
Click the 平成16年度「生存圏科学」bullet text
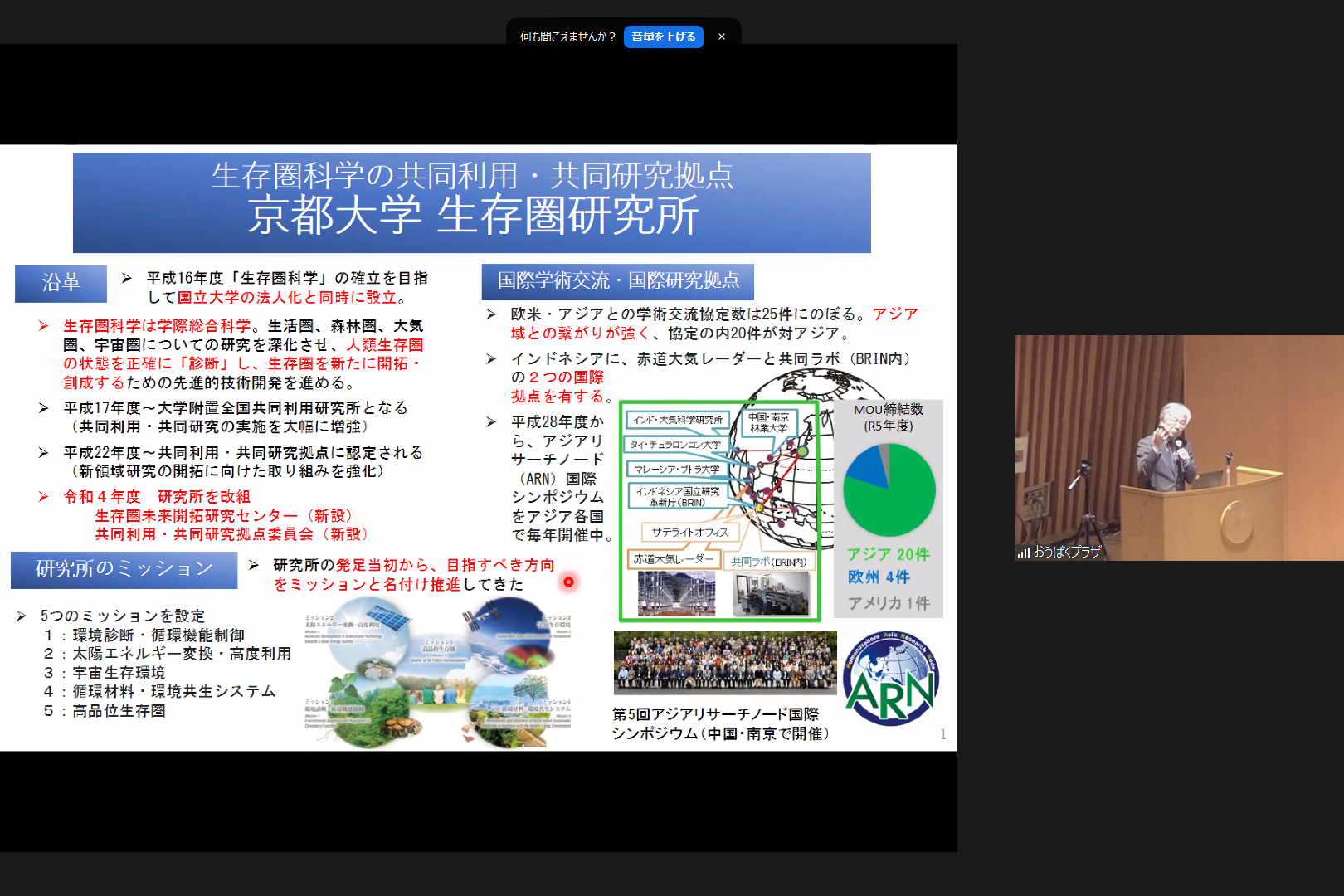tap(287, 288)
